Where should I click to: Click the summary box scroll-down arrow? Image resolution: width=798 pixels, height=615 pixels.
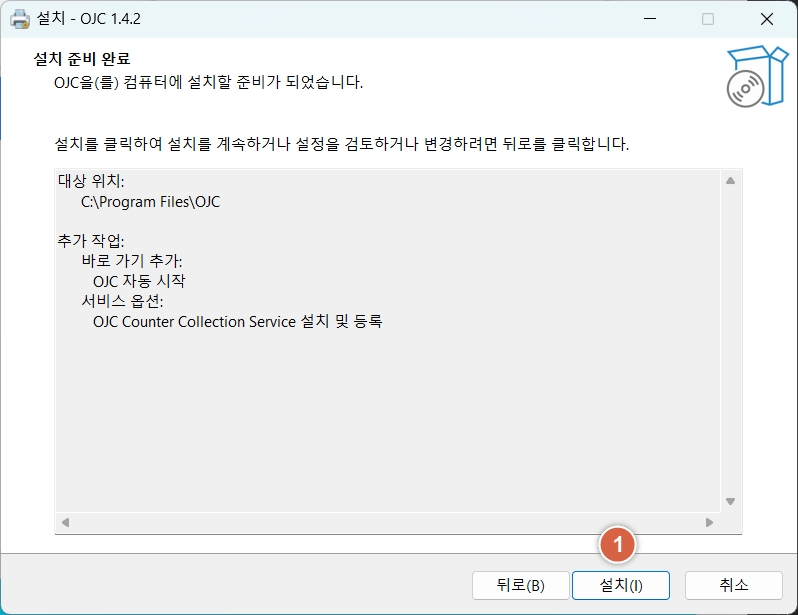point(730,501)
